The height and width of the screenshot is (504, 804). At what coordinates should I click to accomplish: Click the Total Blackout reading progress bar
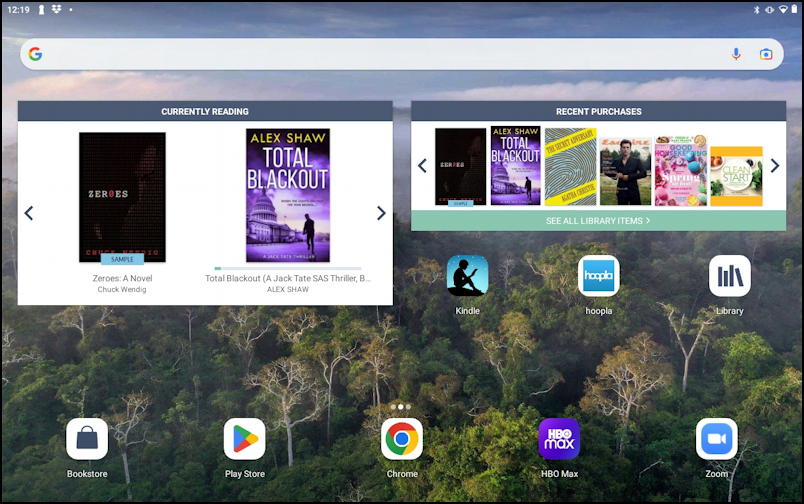[288, 268]
